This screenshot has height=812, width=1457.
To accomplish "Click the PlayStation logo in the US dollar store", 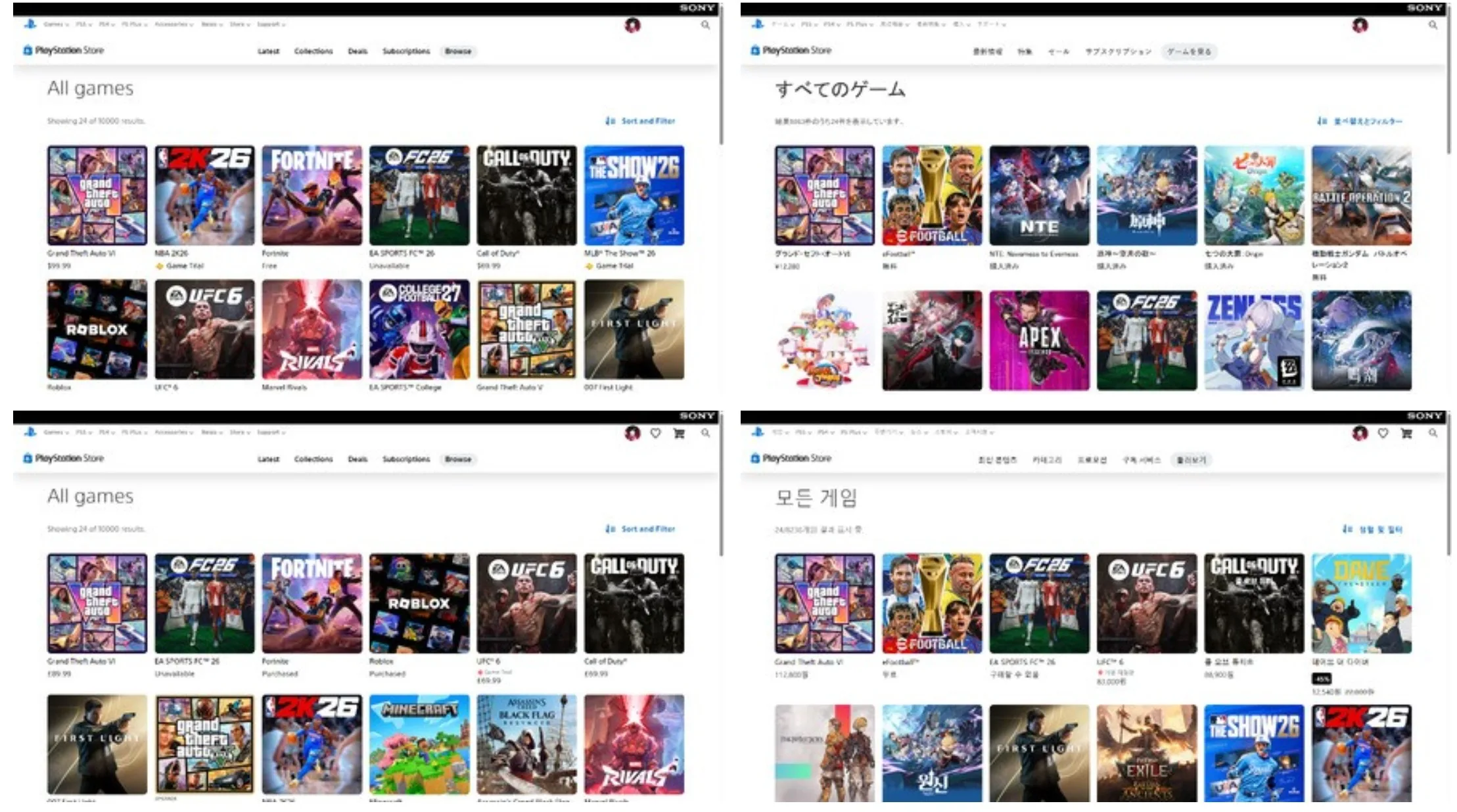I will pyautogui.click(x=30, y=24).
